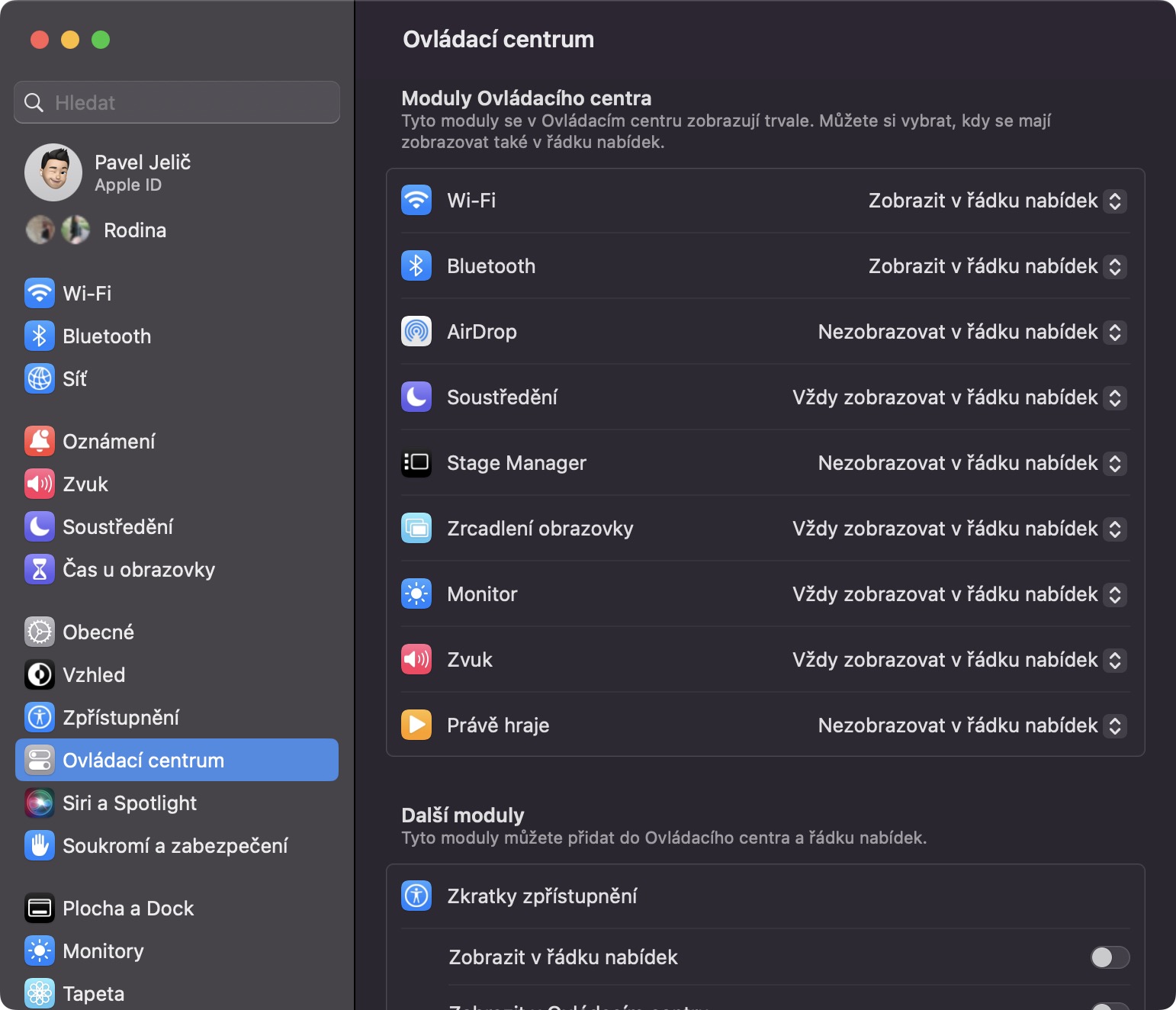Click the Zrcadlení obrazovky icon
The height and width of the screenshot is (1010, 1176).
coord(416,528)
